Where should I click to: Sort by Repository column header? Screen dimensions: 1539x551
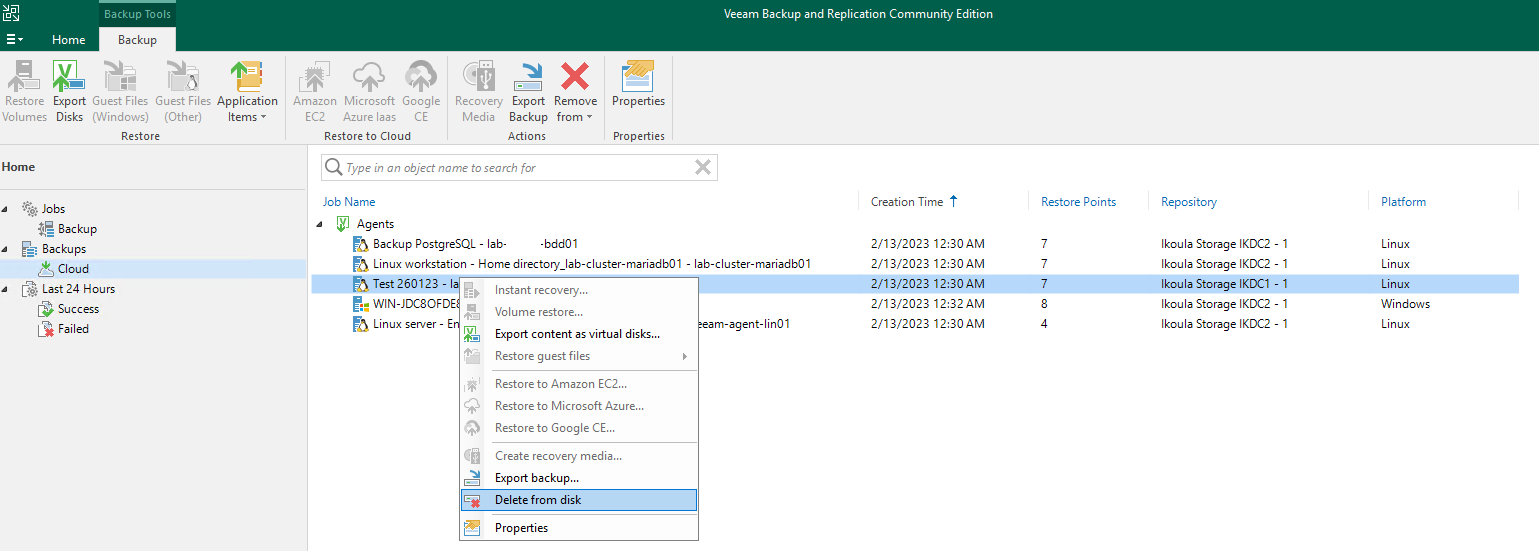[x=1189, y=201]
